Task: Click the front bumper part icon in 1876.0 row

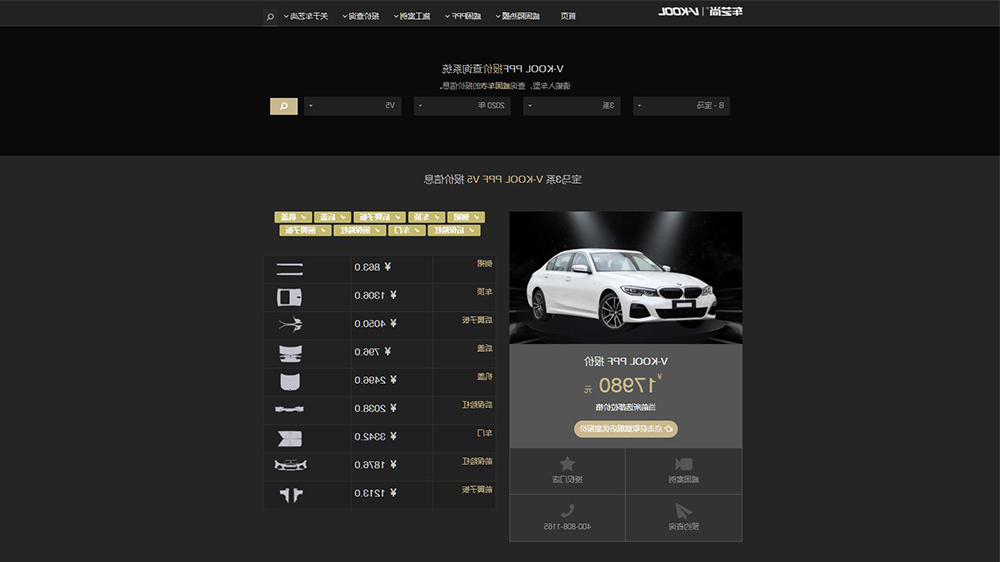Action: [x=290, y=465]
